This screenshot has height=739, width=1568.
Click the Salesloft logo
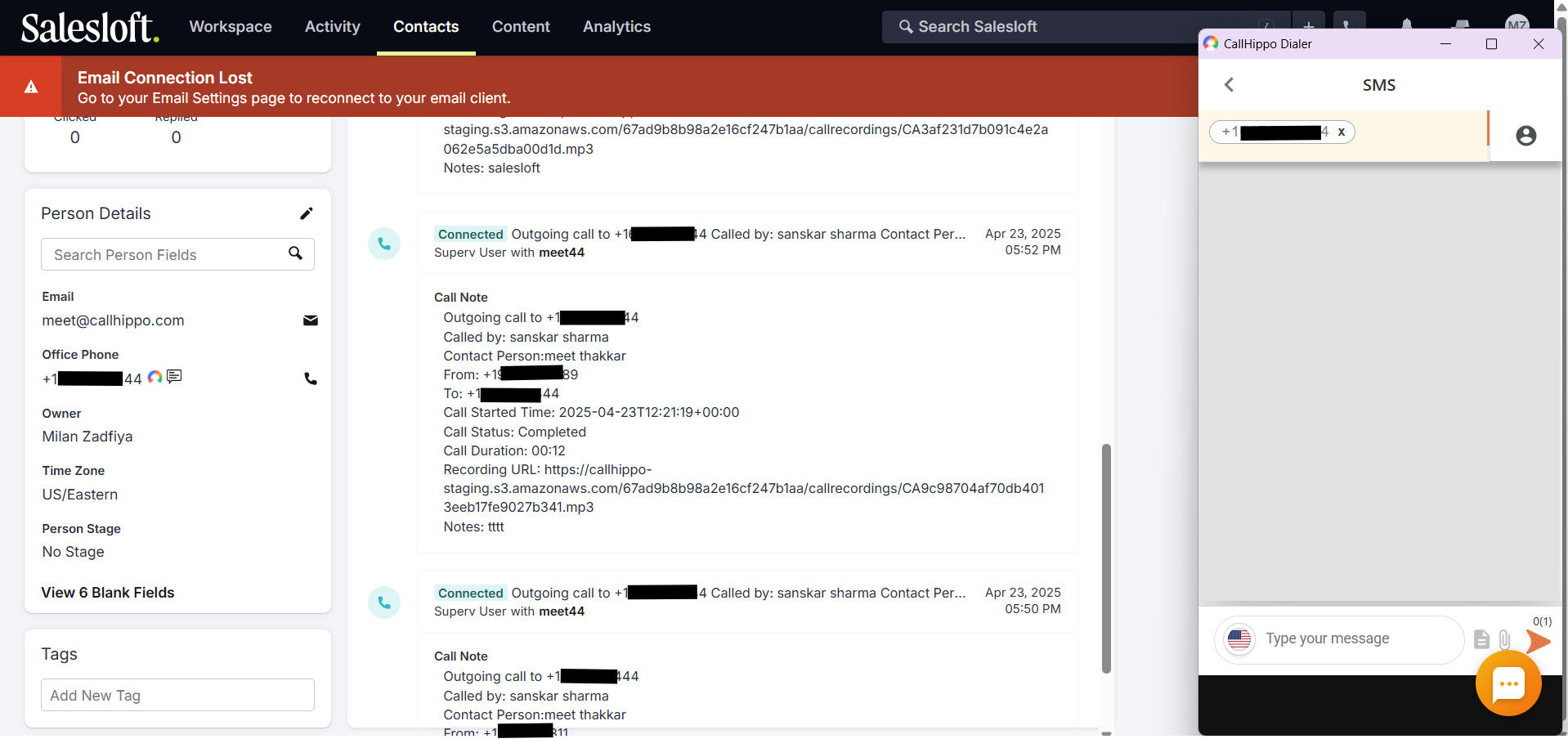coord(90,27)
